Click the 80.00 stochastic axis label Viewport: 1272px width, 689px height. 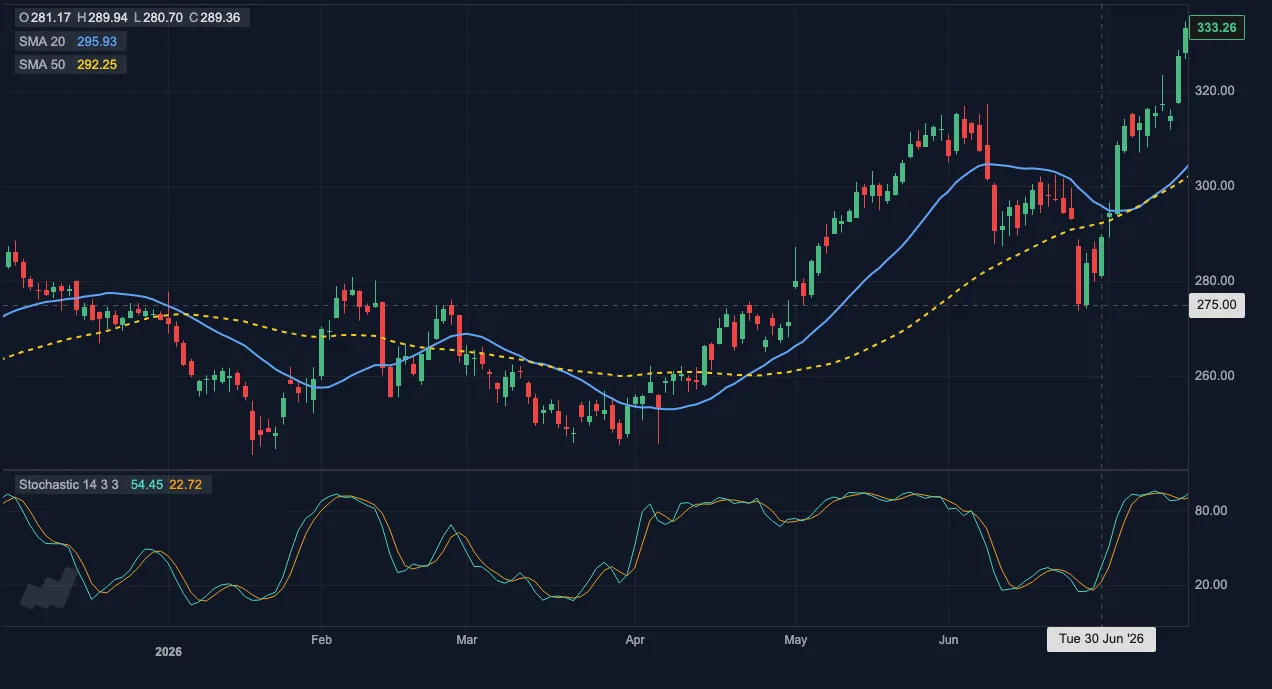(x=1211, y=510)
